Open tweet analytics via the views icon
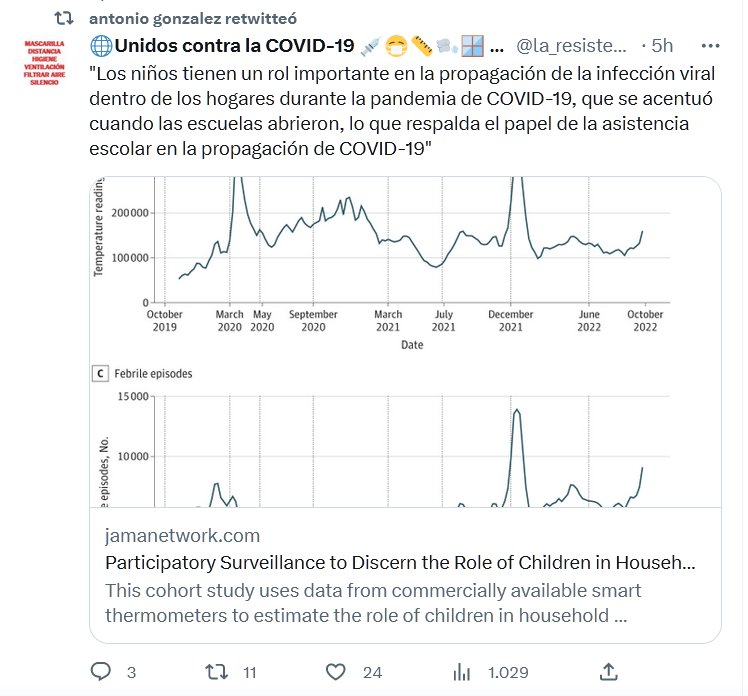This screenshot has width=748, height=696. click(463, 671)
